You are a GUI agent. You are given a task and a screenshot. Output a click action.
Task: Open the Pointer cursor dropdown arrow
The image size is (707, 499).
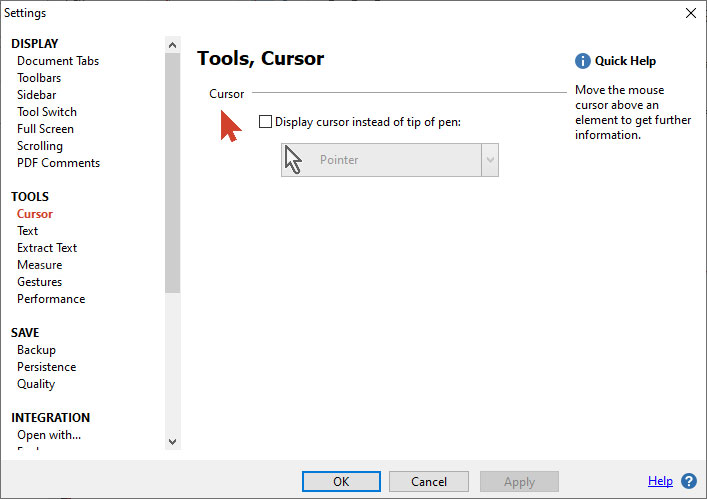(489, 160)
